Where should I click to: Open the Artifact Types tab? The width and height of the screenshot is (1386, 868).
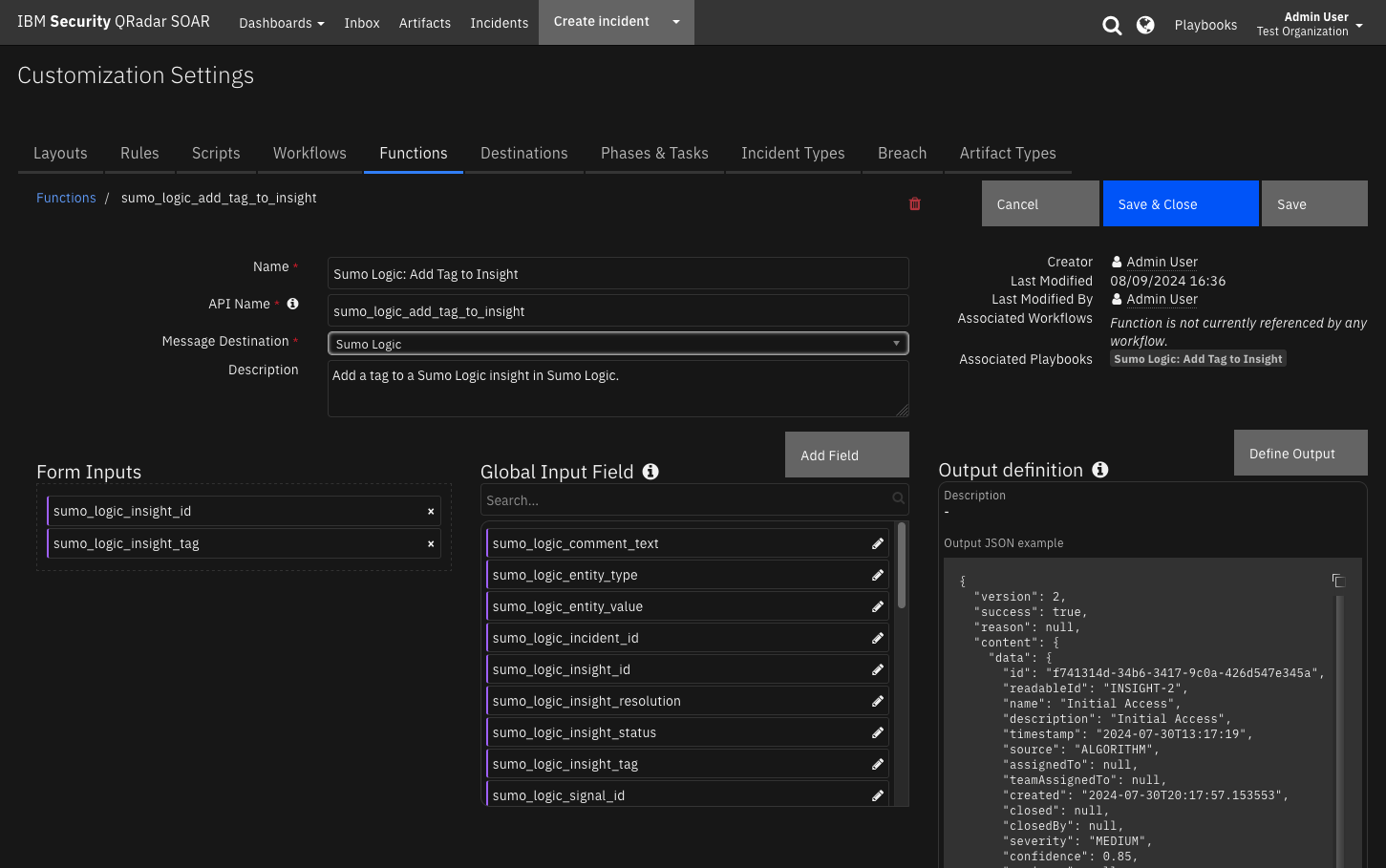[1008, 153]
